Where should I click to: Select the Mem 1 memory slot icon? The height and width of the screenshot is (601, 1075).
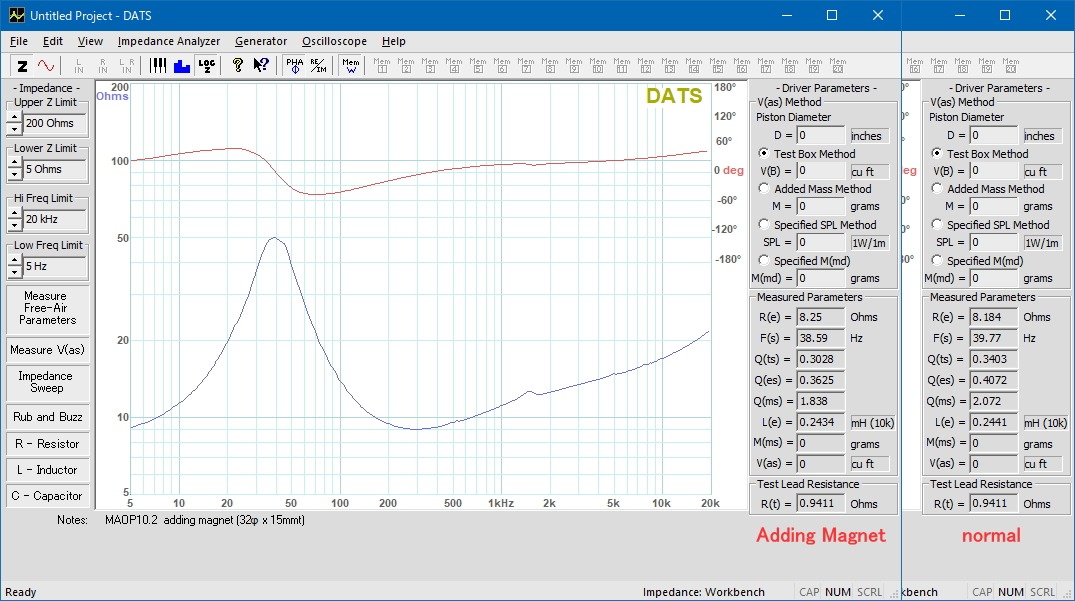pos(382,66)
